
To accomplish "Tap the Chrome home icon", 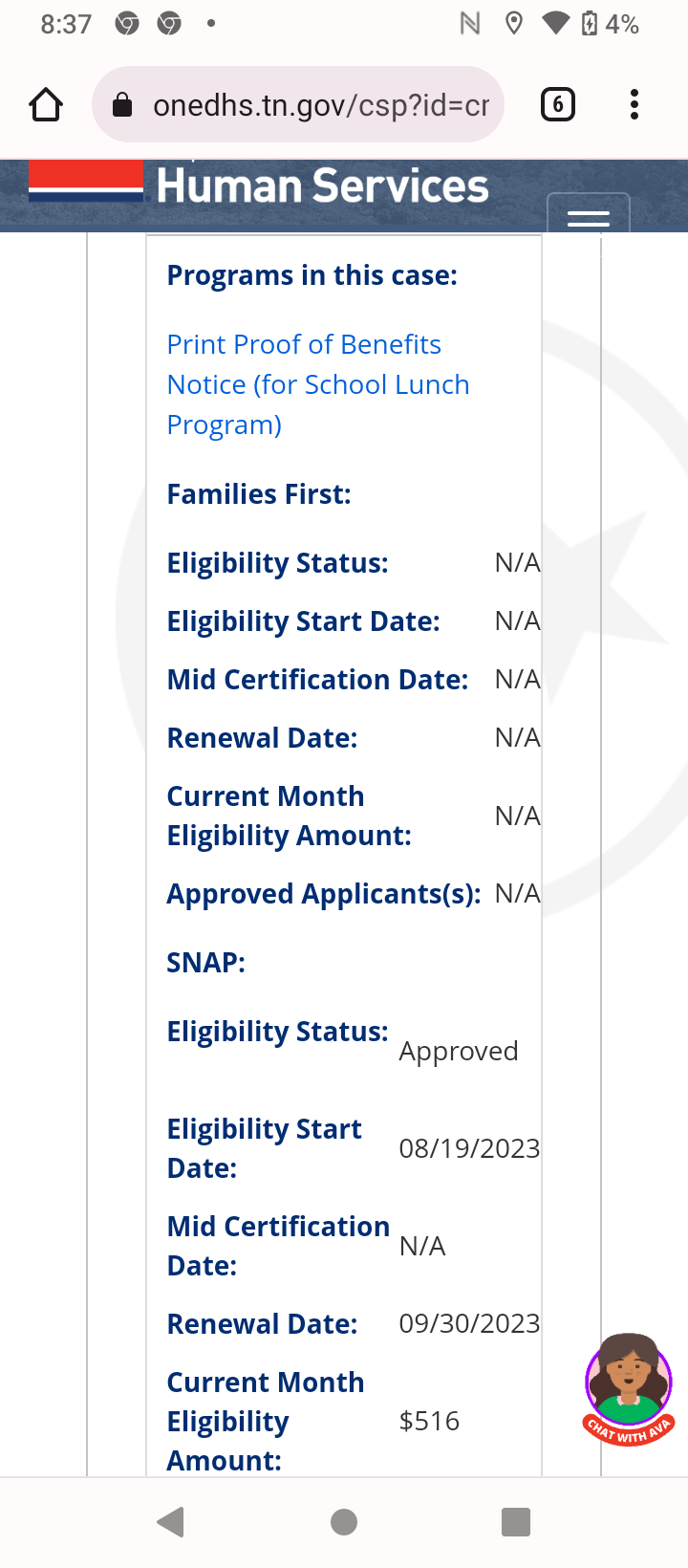I will click(x=46, y=104).
